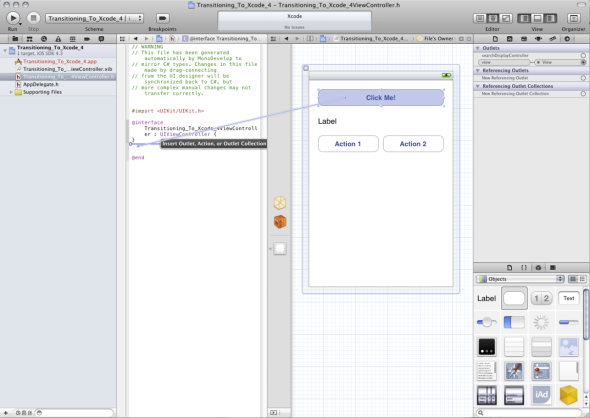Select the First Responder orange cube
The image size is (590, 418).
[x=280, y=222]
